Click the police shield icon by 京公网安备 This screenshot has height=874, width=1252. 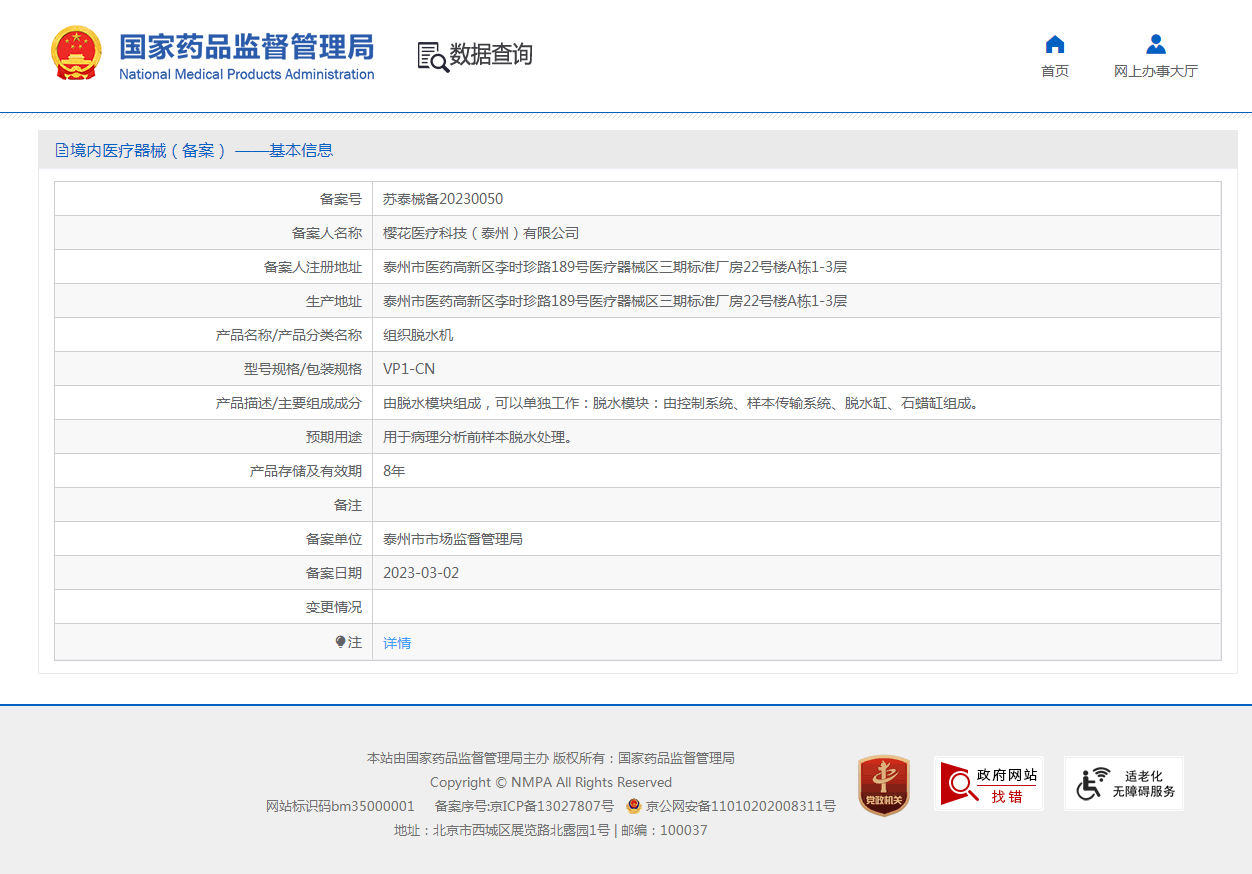[x=633, y=806]
